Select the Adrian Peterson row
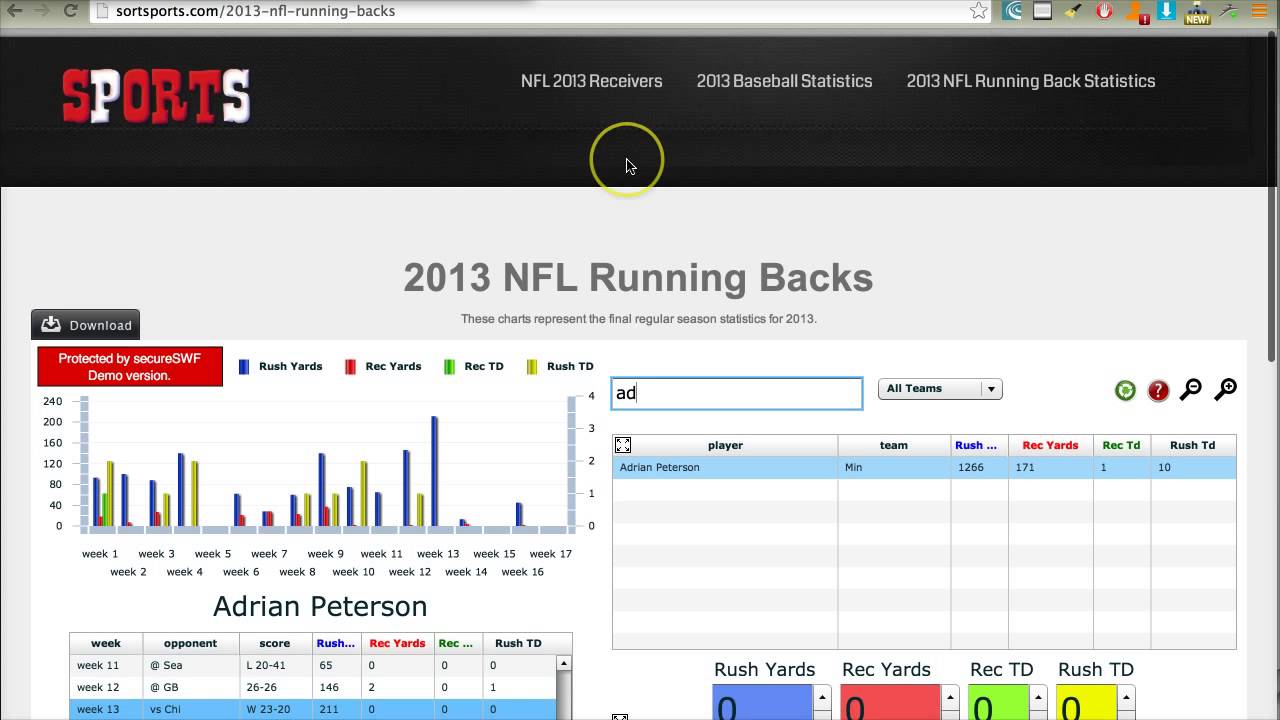The image size is (1280, 720). [924, 467]
